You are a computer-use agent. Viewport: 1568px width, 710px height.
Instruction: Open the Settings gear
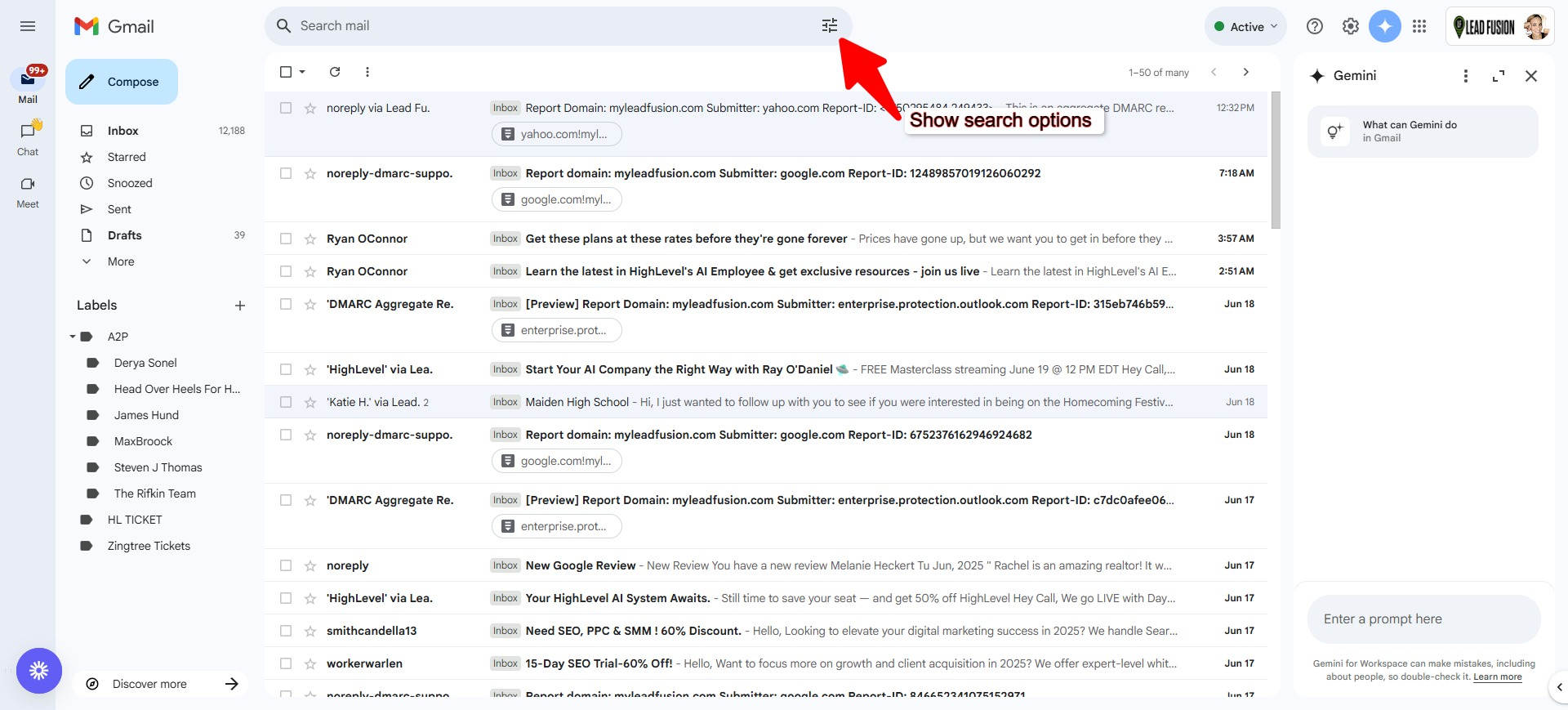click(x=1351, y=26)
